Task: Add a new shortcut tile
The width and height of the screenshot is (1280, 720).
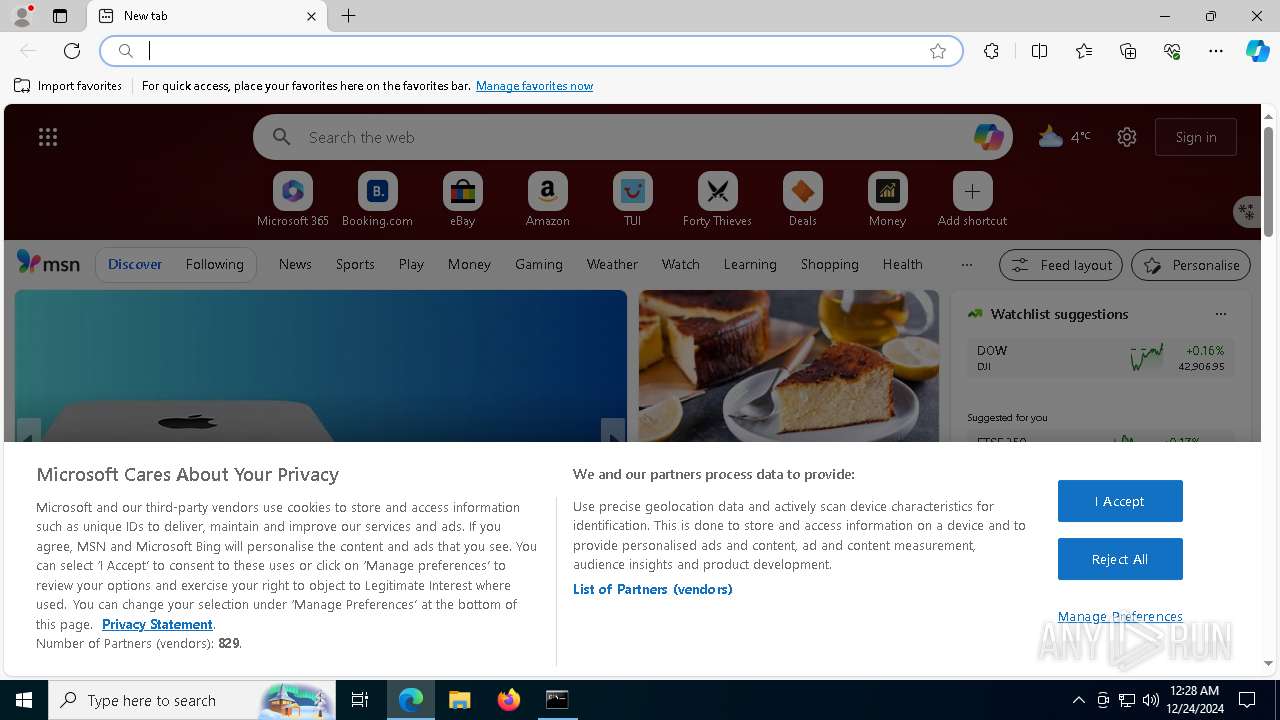Action: coord(972,200)
